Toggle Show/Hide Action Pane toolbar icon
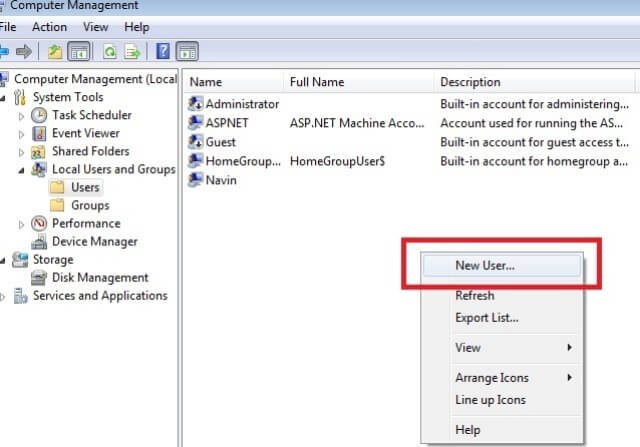This screenshot has width=640, height=447. click(x=187, y=51)
